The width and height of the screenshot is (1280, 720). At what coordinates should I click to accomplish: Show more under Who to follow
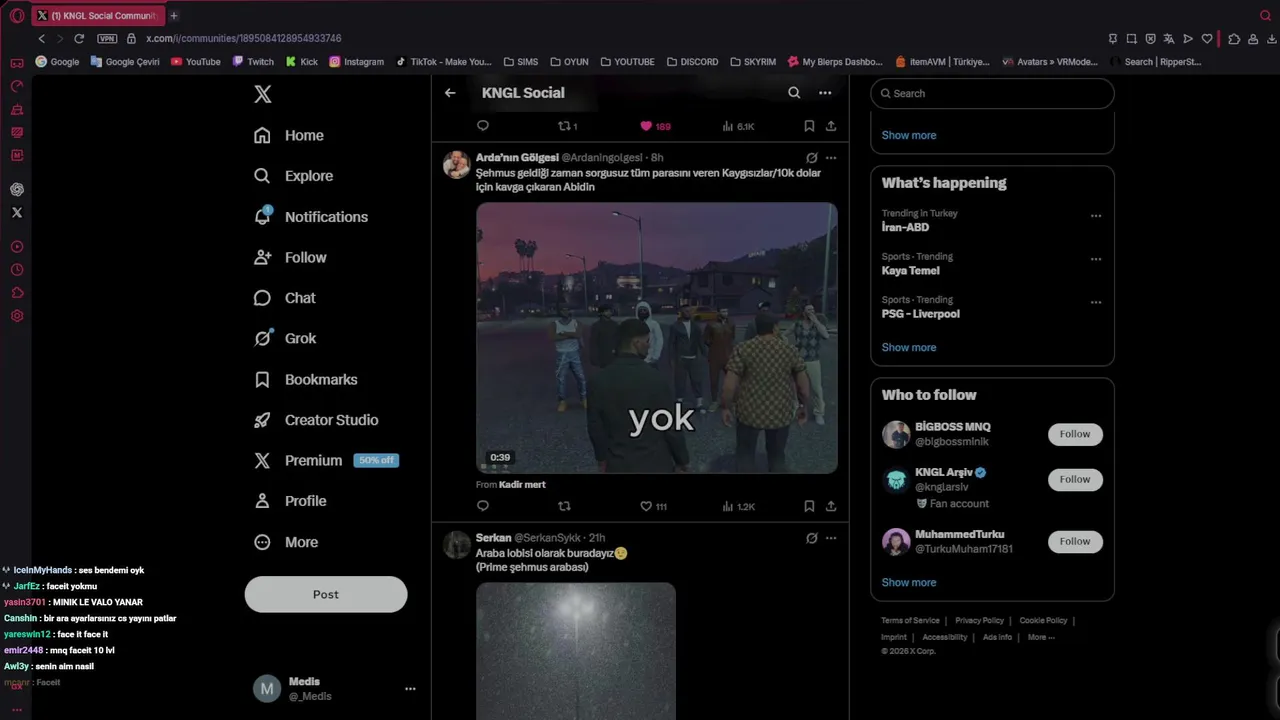click(x=909, y=582)
